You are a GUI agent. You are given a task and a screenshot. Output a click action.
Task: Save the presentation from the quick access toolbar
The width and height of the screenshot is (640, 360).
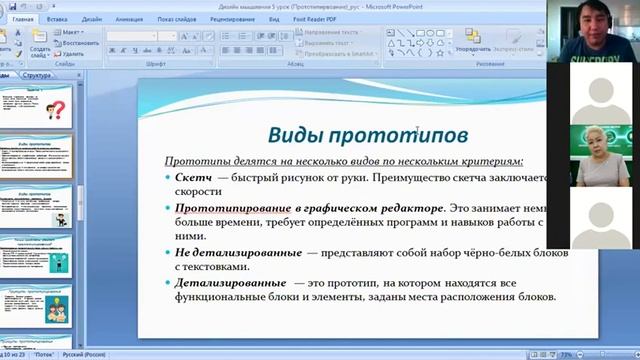pyautogui.click(x=13, y=7)
